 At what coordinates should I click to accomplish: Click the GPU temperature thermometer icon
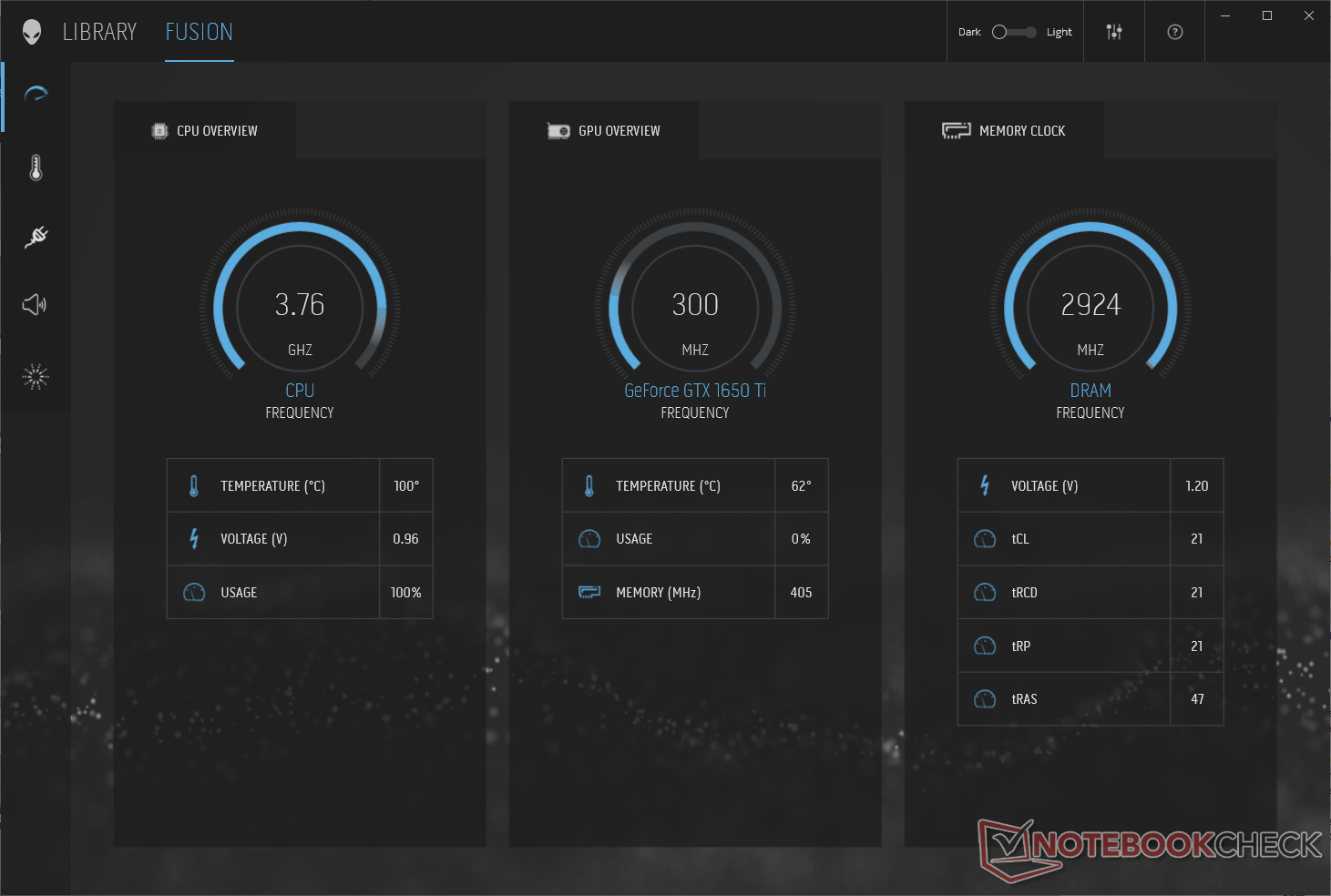(589, 486)
